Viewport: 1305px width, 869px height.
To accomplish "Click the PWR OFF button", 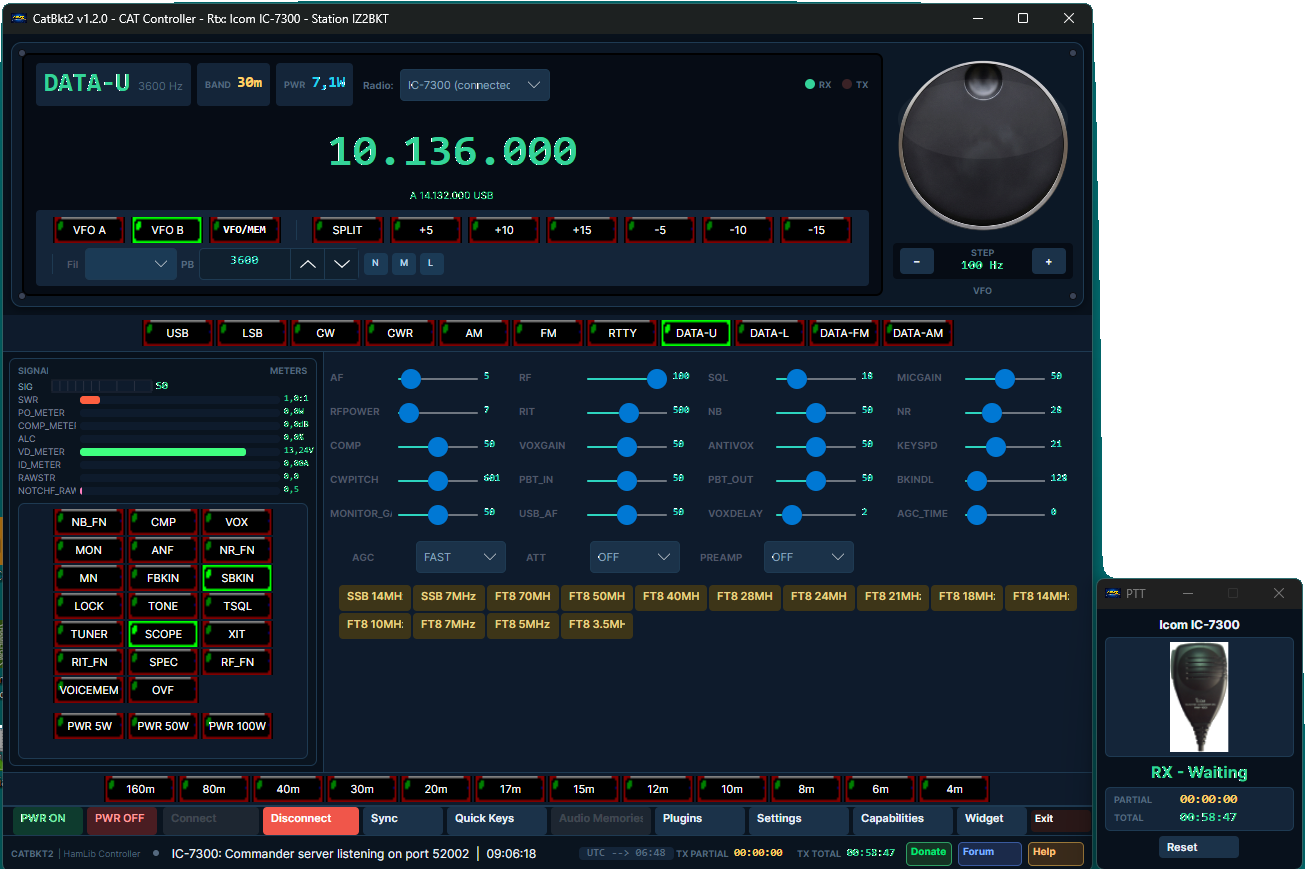I will (121, 821).
